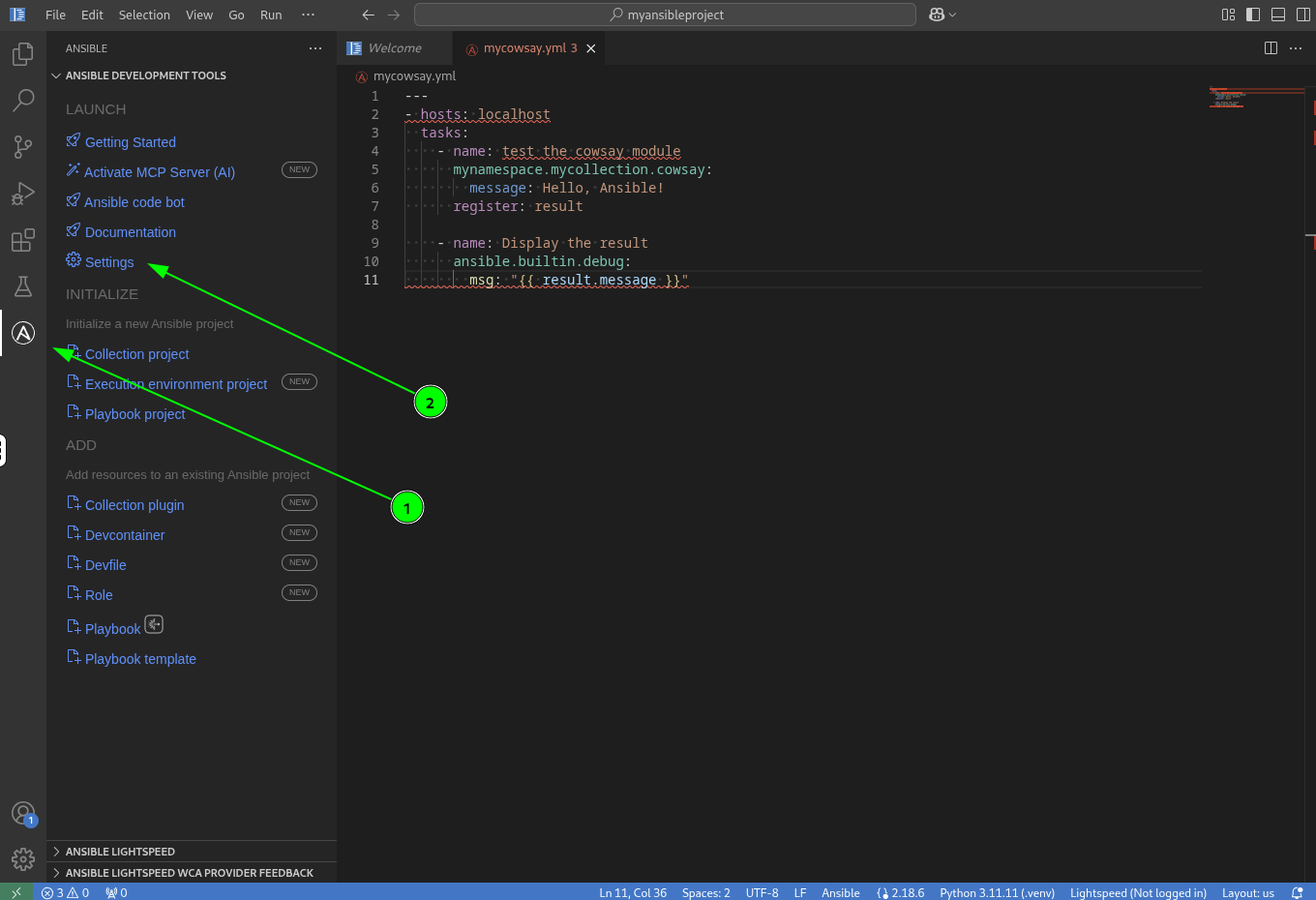Click the gear icon beside Settings link
This screenshot has height=900, width=1316.
[74, 259]
